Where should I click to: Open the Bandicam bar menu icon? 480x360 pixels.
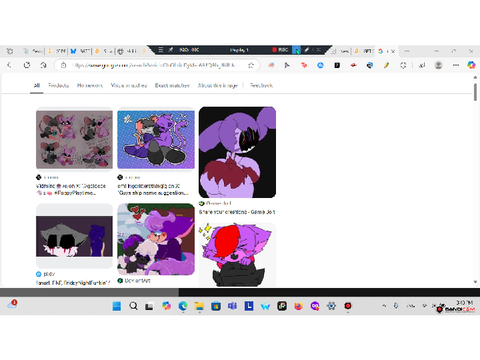161,50
